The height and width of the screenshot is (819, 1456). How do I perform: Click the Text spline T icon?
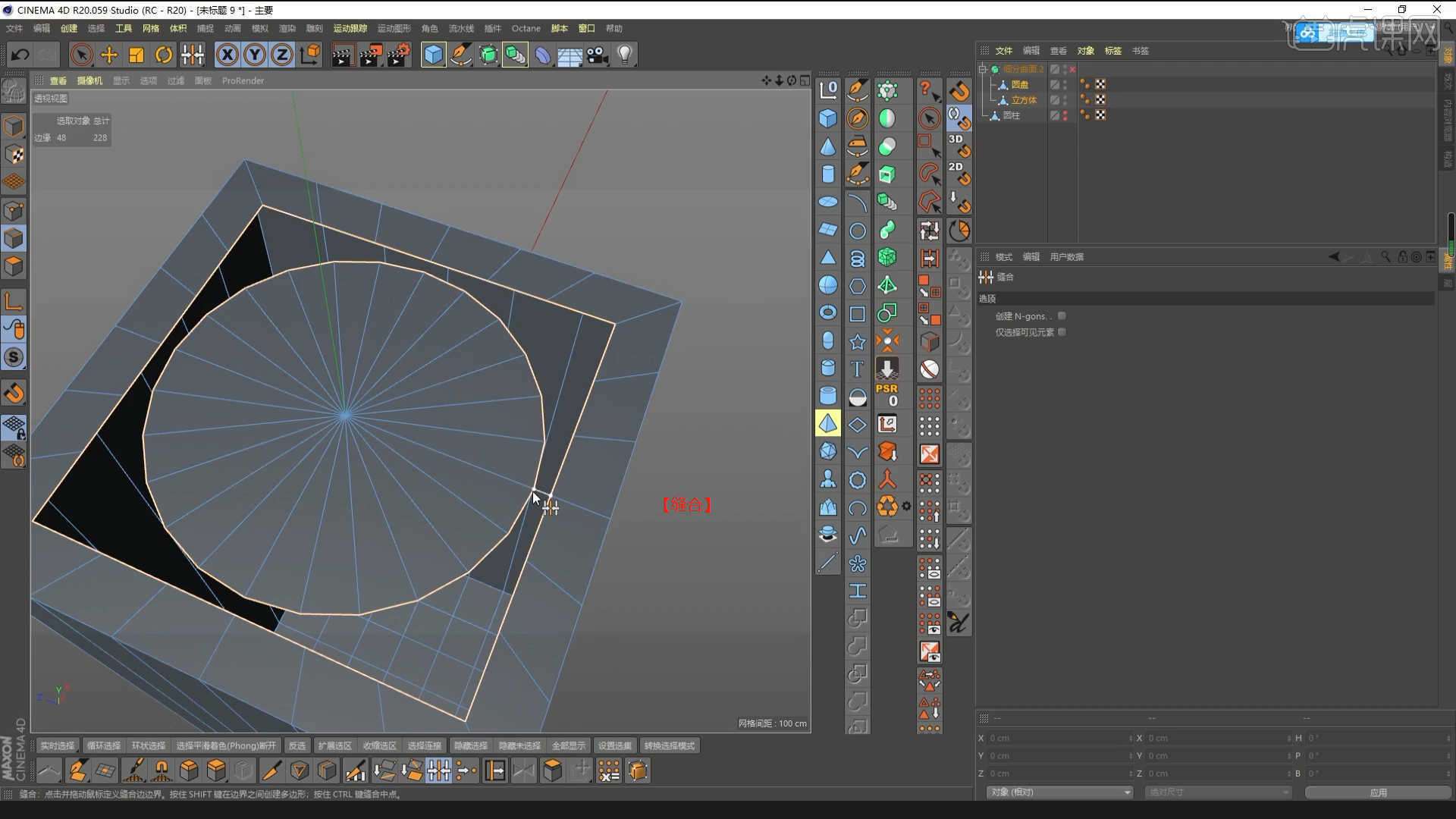(857, 369)
